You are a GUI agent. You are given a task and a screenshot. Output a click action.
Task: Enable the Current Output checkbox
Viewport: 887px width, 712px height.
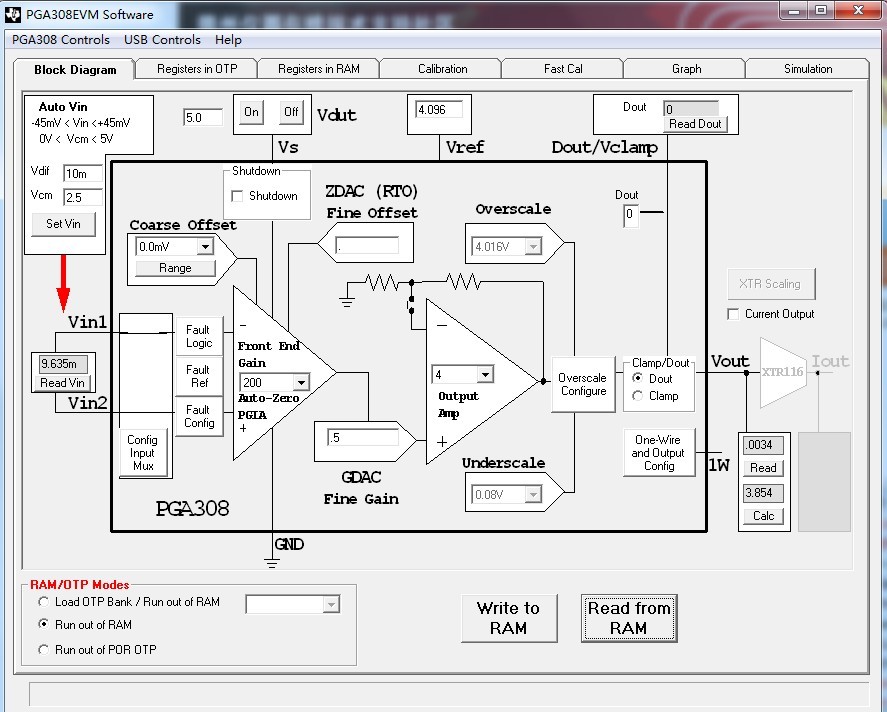[733, 314]
